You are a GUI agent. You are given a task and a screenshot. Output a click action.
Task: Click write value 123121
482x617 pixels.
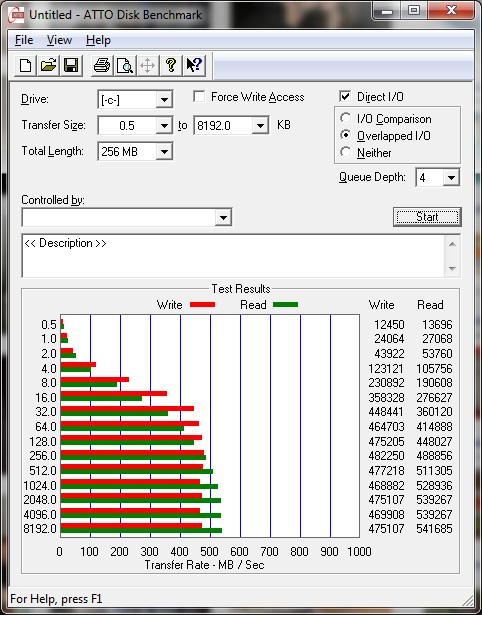click(386, 369)
